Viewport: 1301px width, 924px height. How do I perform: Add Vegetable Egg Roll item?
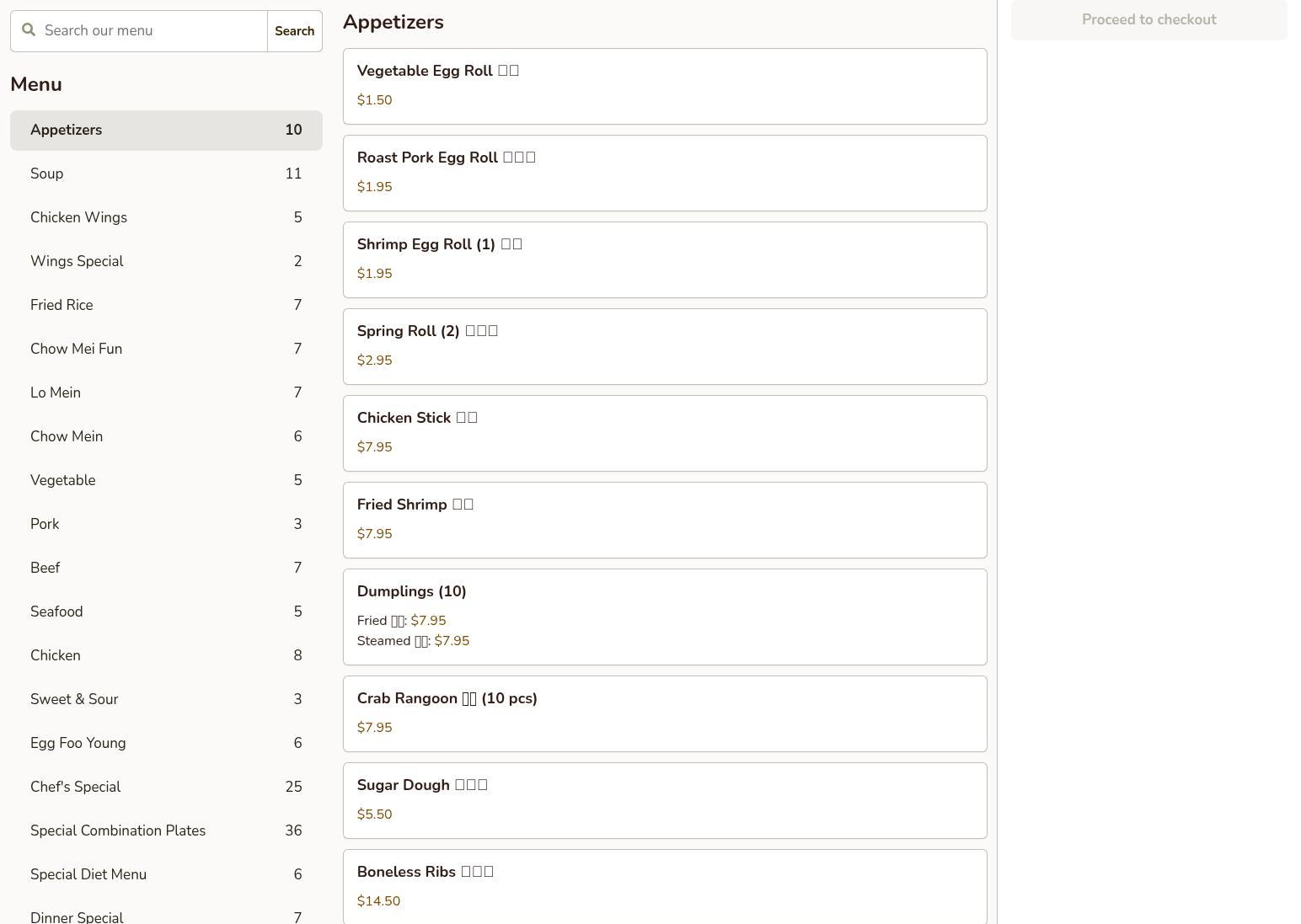tap(665, 87)
